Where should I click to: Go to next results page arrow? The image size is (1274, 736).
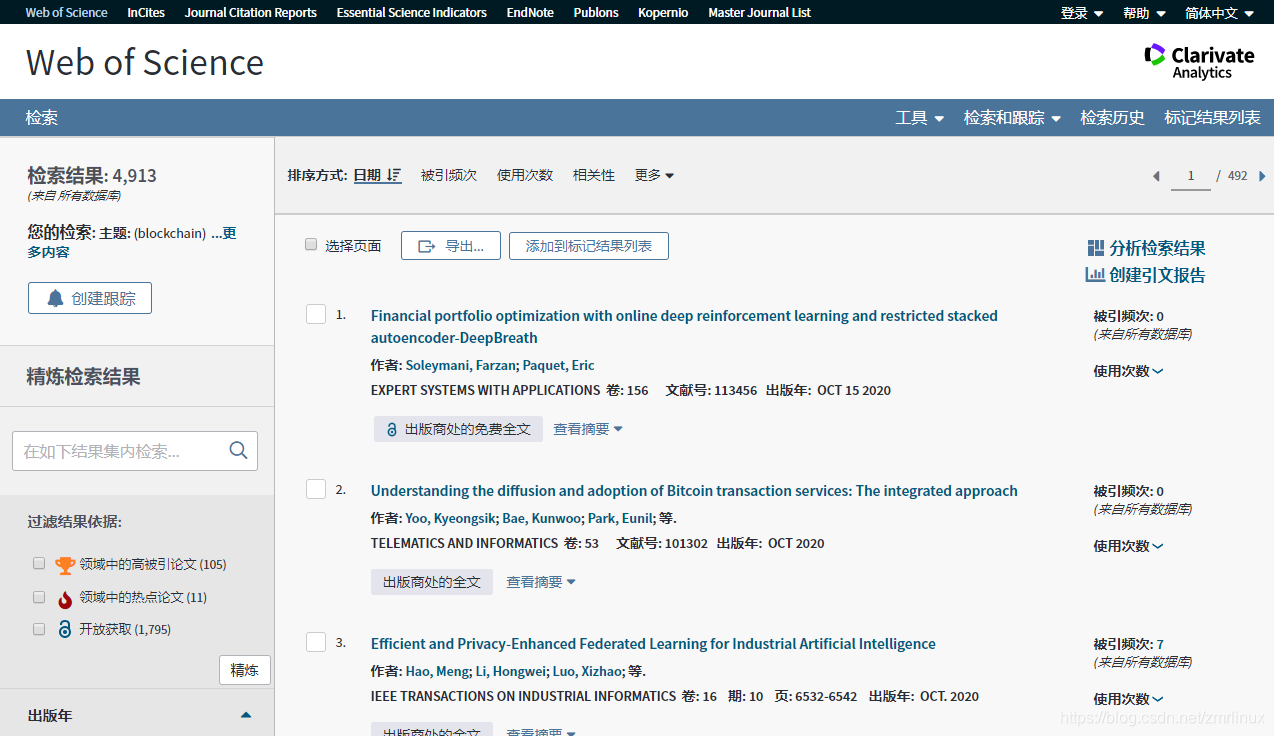click(1262, 176)
